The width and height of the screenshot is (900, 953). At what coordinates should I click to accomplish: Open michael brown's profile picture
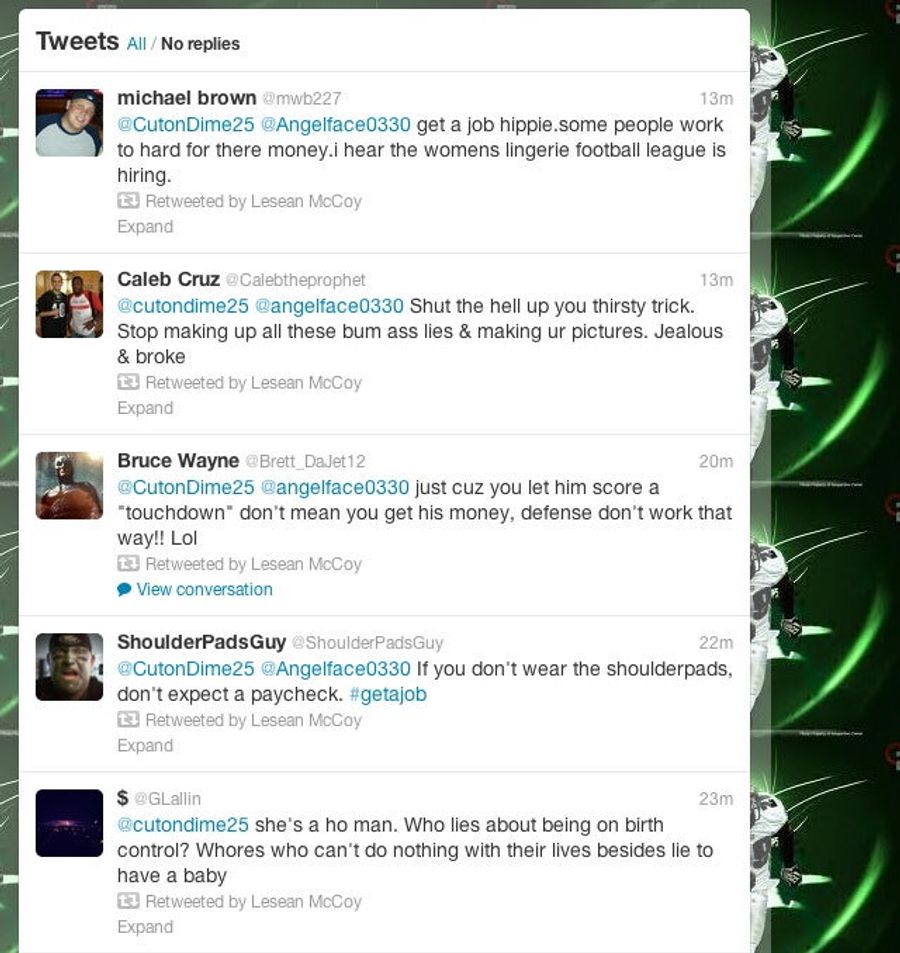tap(69, 123)
